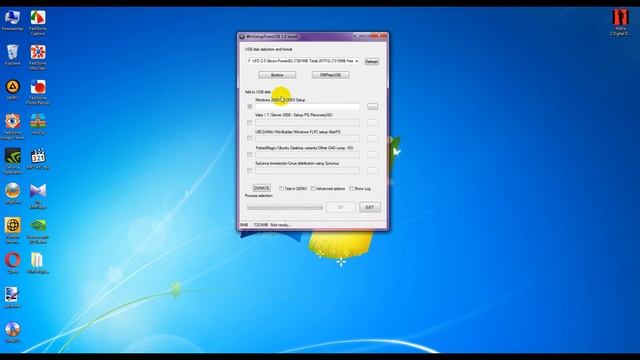Viewport: 640px width, 360px height.
Task: Open the WinSetupFromUSB folder icon on the desktop
Action: coord(38,263)
